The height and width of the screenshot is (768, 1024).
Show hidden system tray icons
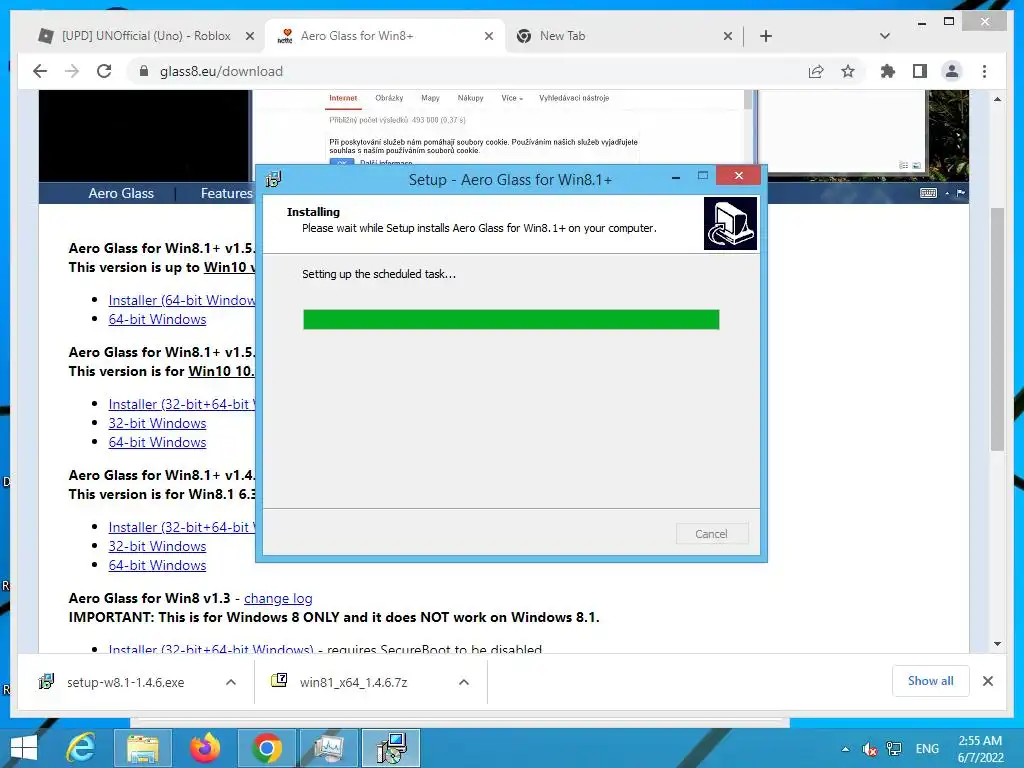845,749
